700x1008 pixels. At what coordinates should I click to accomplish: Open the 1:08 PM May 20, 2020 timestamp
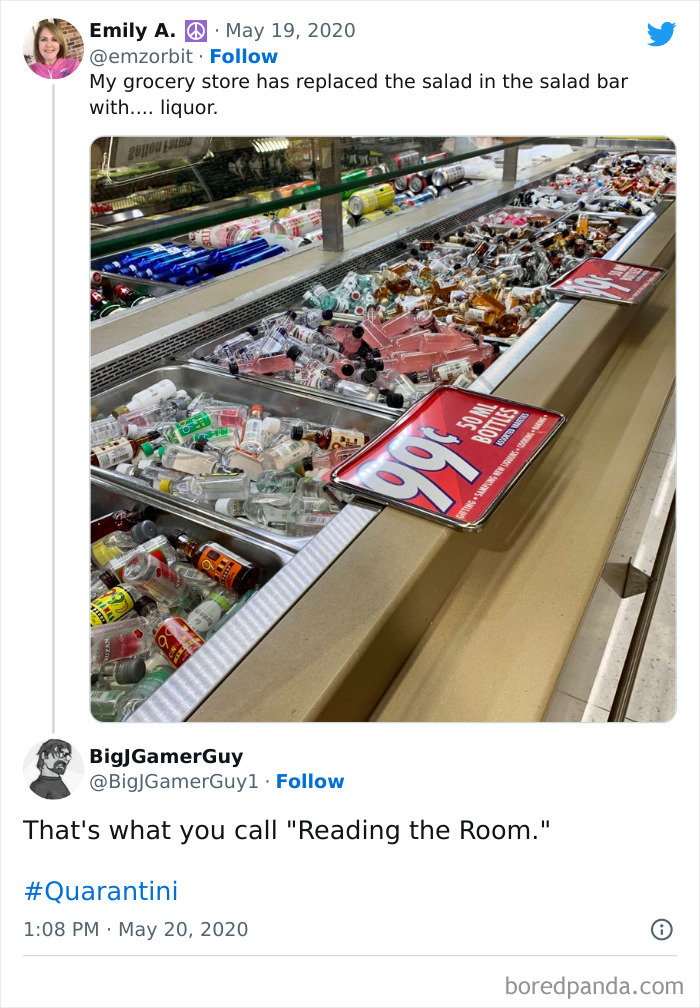(136, 930)
